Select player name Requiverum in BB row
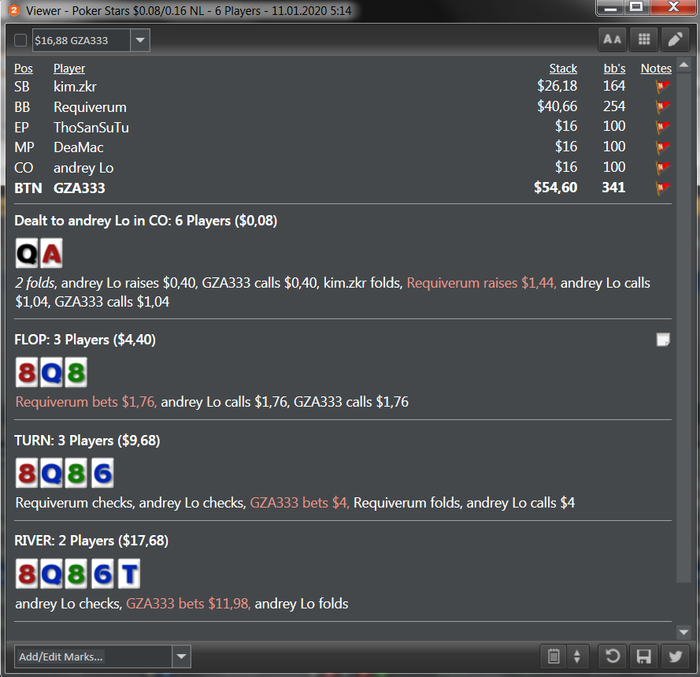This screenshot has height=677, width=700. (90, 107)
